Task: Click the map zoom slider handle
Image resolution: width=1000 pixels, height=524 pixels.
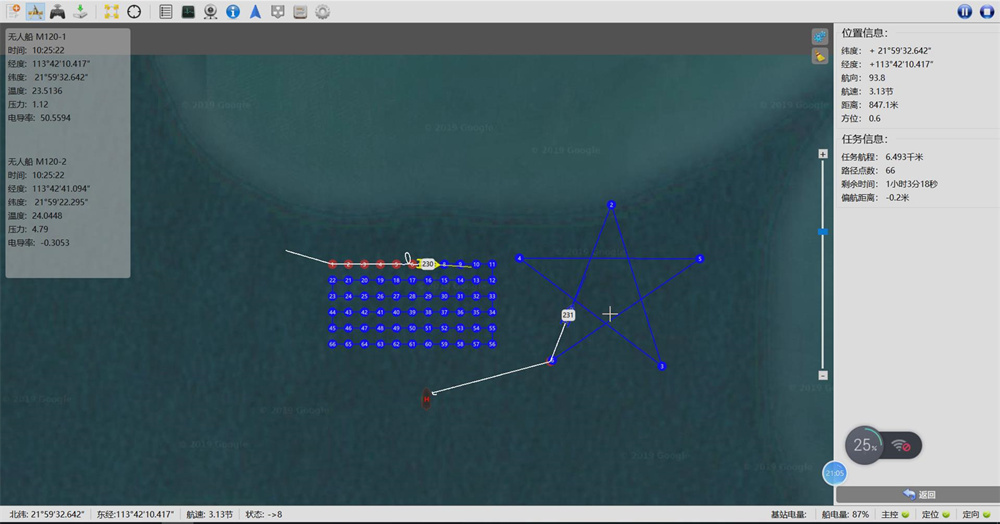Action: (823, 232)
